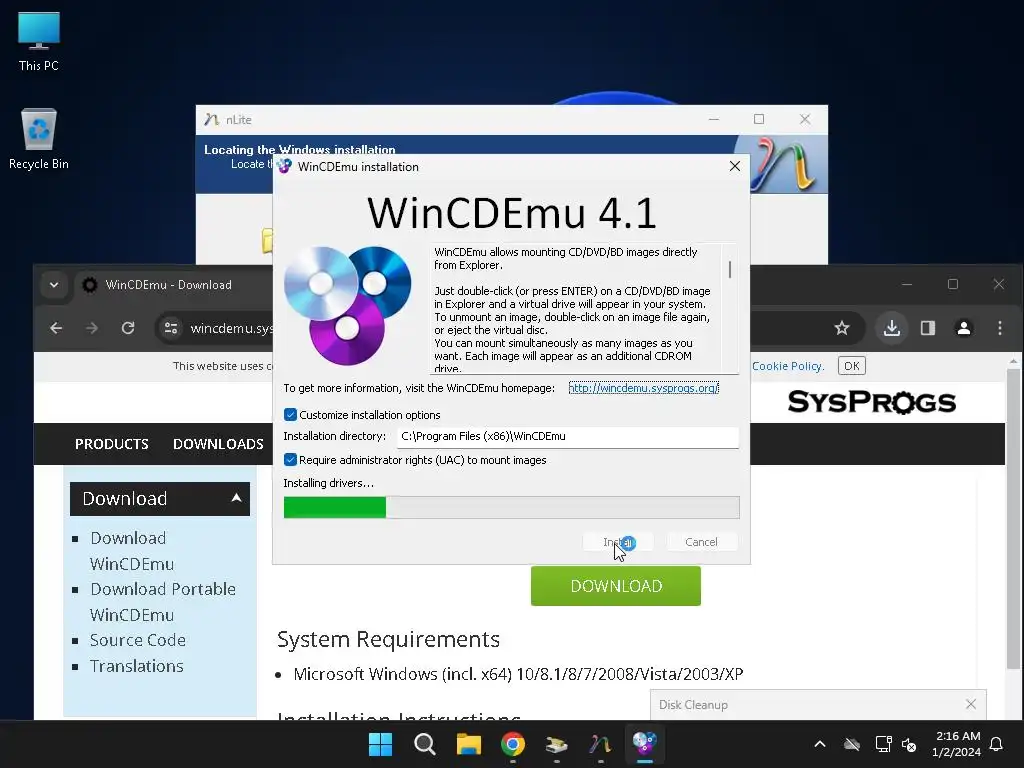
Task: Click the network status tray icon
Action: pos(883,744)
